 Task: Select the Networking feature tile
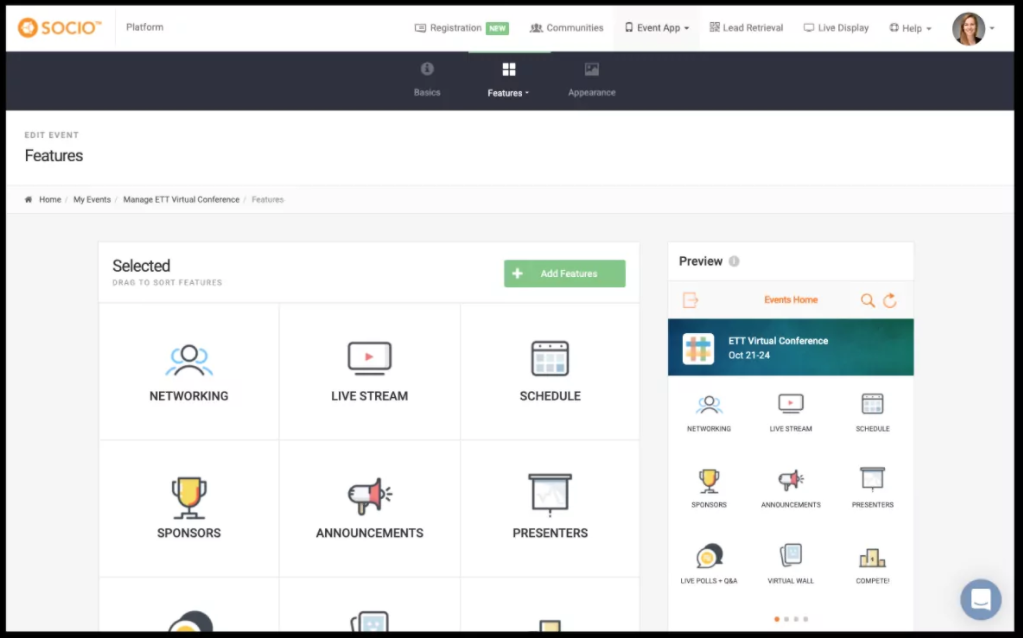point(189,372)
